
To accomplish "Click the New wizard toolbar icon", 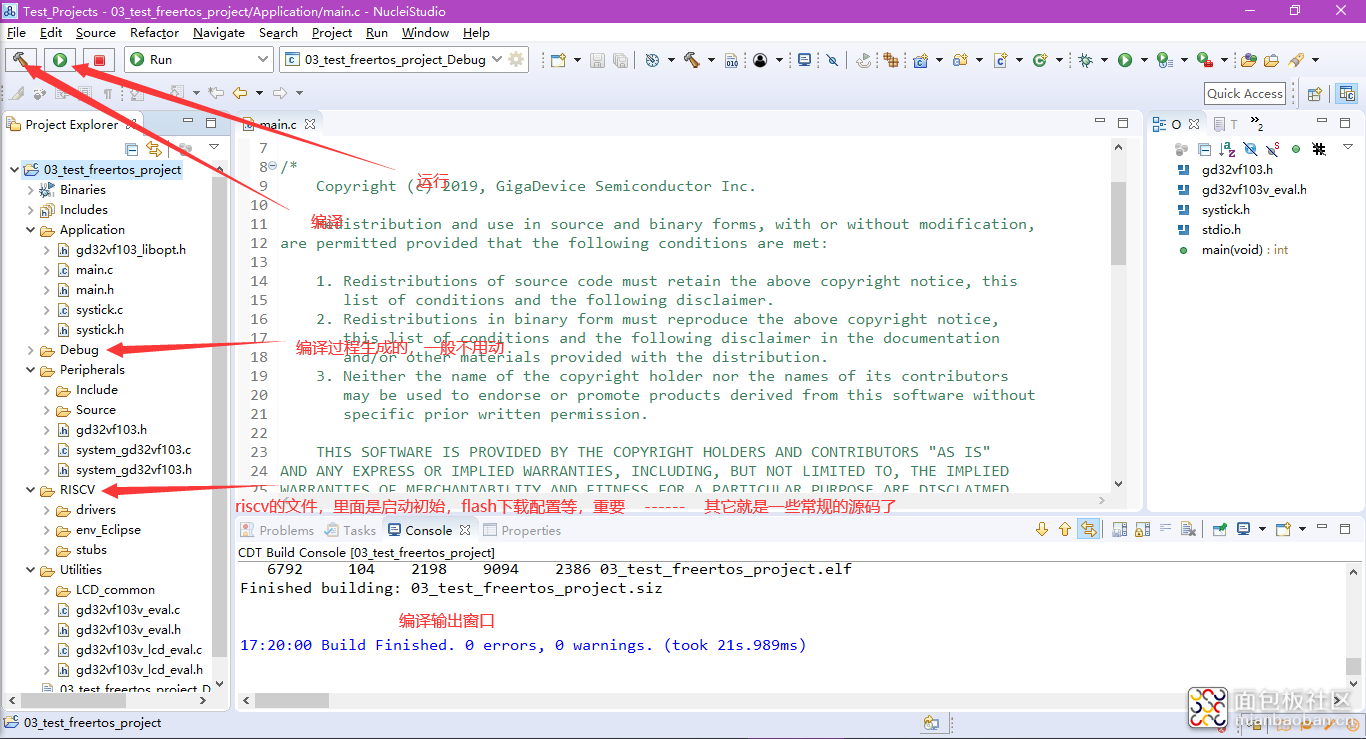I will [x=558, y=60].
